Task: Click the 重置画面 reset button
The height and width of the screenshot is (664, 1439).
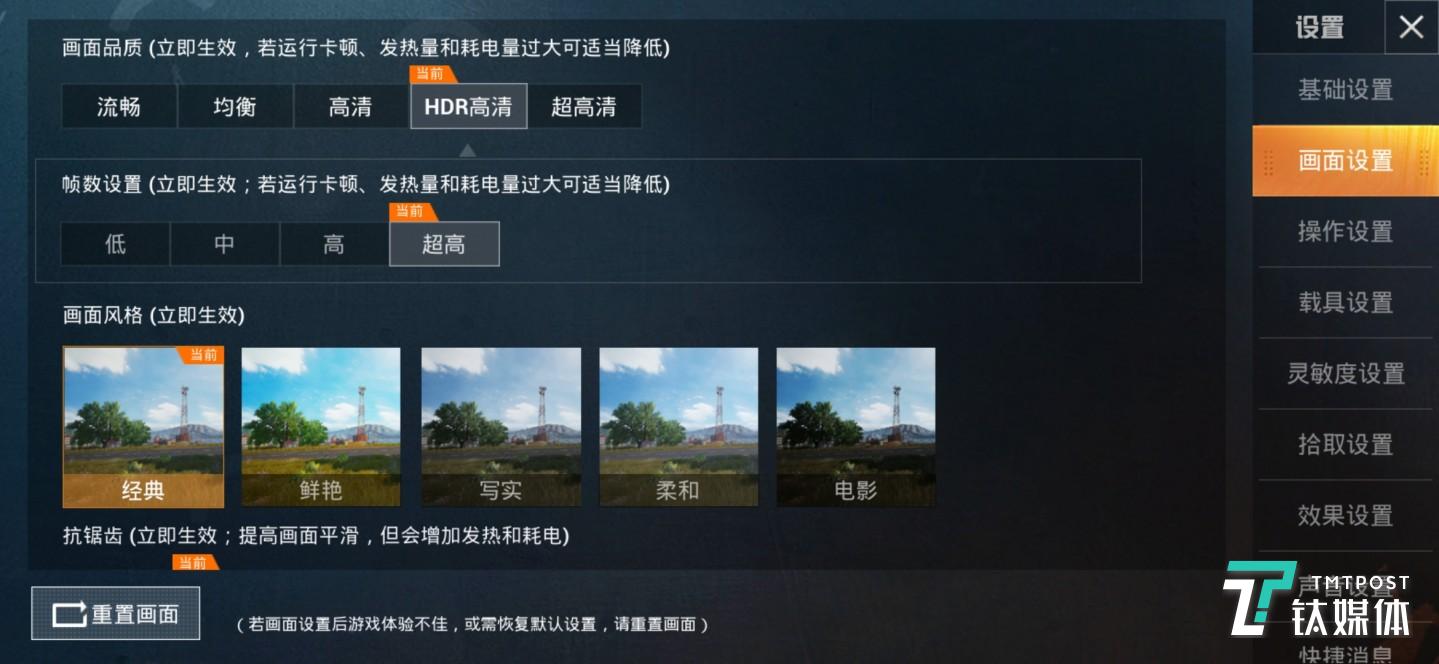Action: click(x=116, y=613)
